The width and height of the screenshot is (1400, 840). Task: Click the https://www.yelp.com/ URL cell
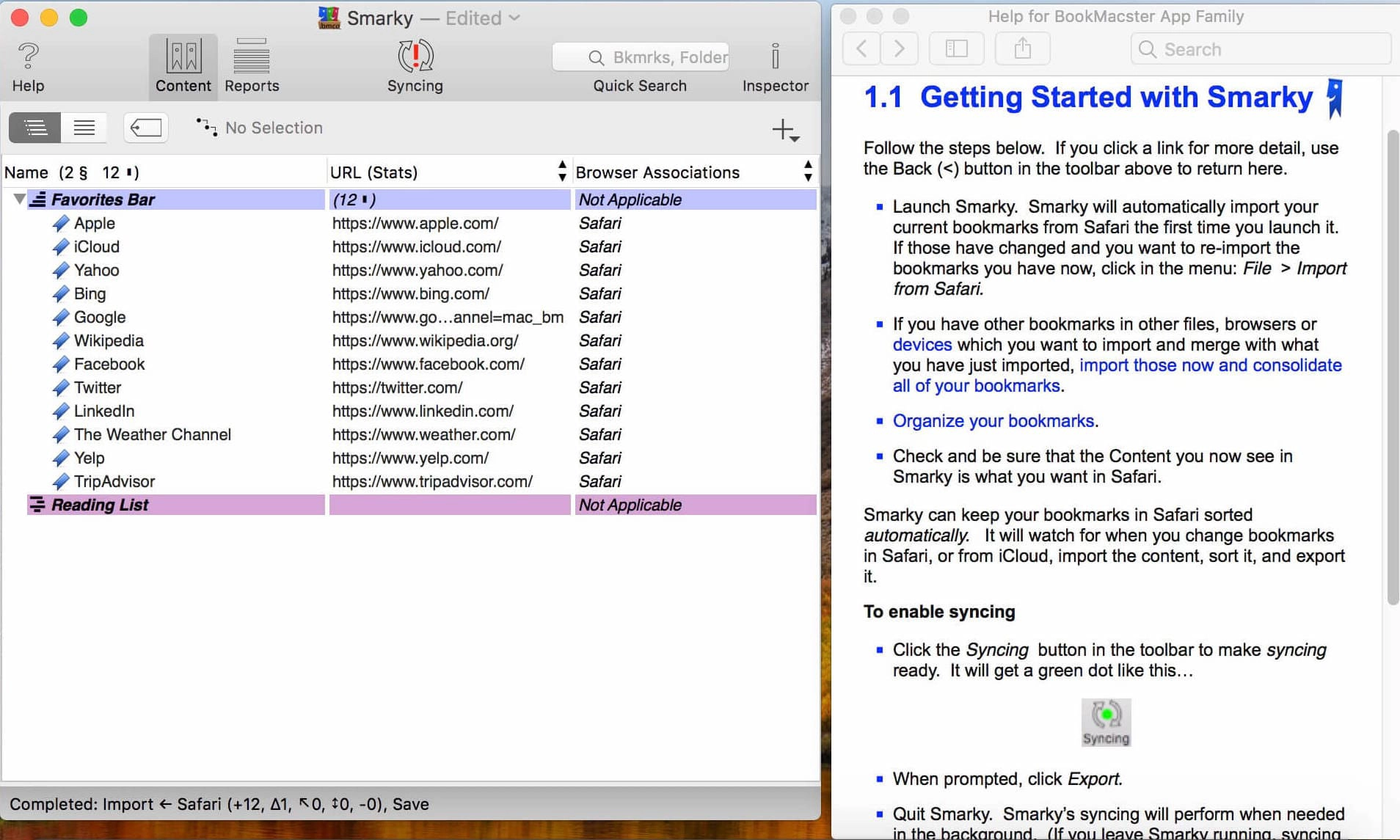click(410, 458)
